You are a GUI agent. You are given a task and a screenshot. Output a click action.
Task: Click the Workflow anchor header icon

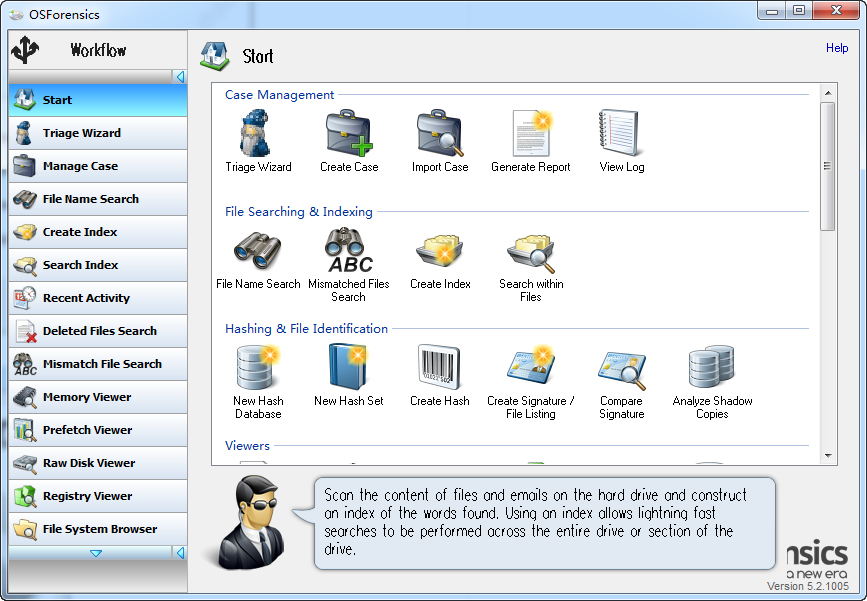[25, 50]
